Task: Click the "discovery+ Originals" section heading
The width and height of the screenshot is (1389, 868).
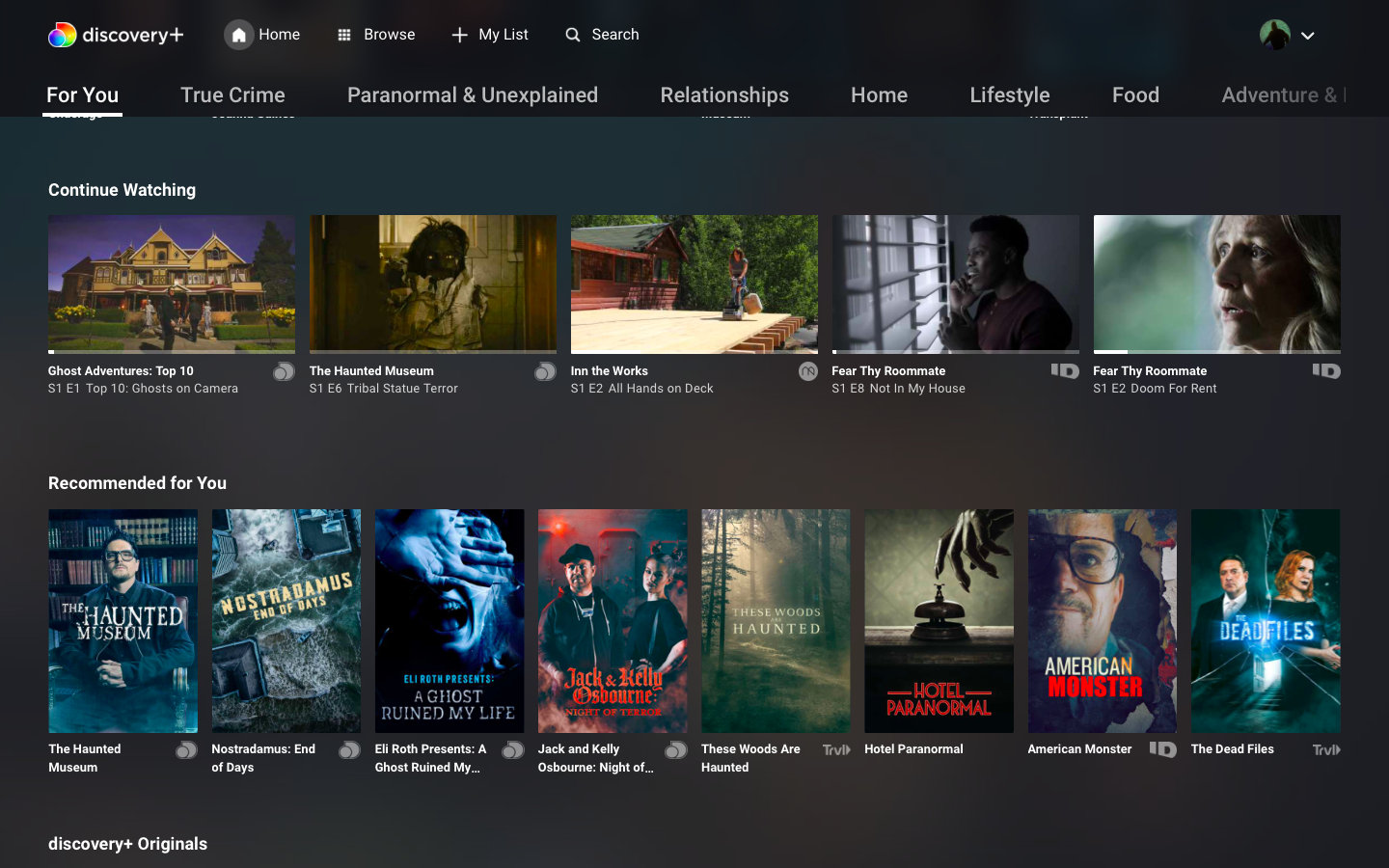Action: (x=128, y=844)
